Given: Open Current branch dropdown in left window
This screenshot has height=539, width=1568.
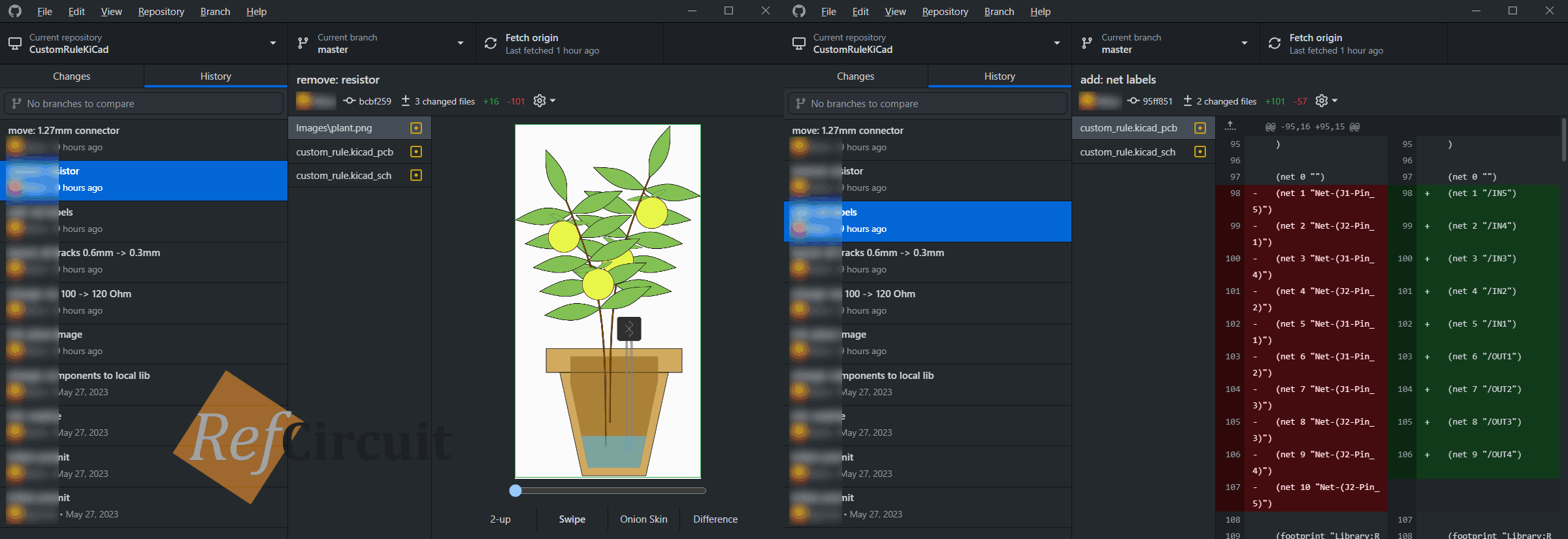Looking at the screenshot, I should (382, 44).
